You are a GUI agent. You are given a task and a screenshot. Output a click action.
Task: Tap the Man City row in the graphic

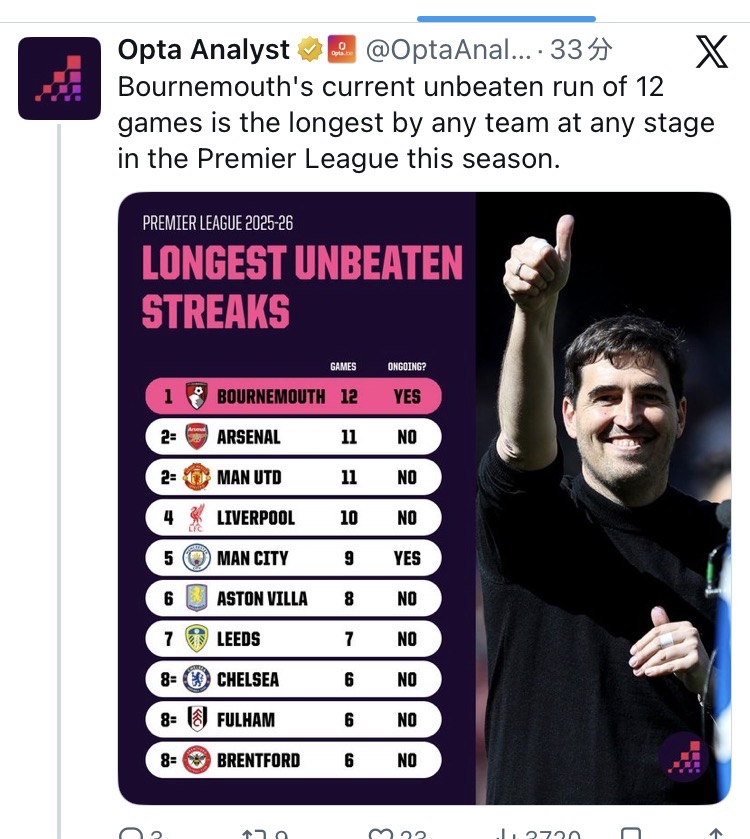[x=293, y=558]
